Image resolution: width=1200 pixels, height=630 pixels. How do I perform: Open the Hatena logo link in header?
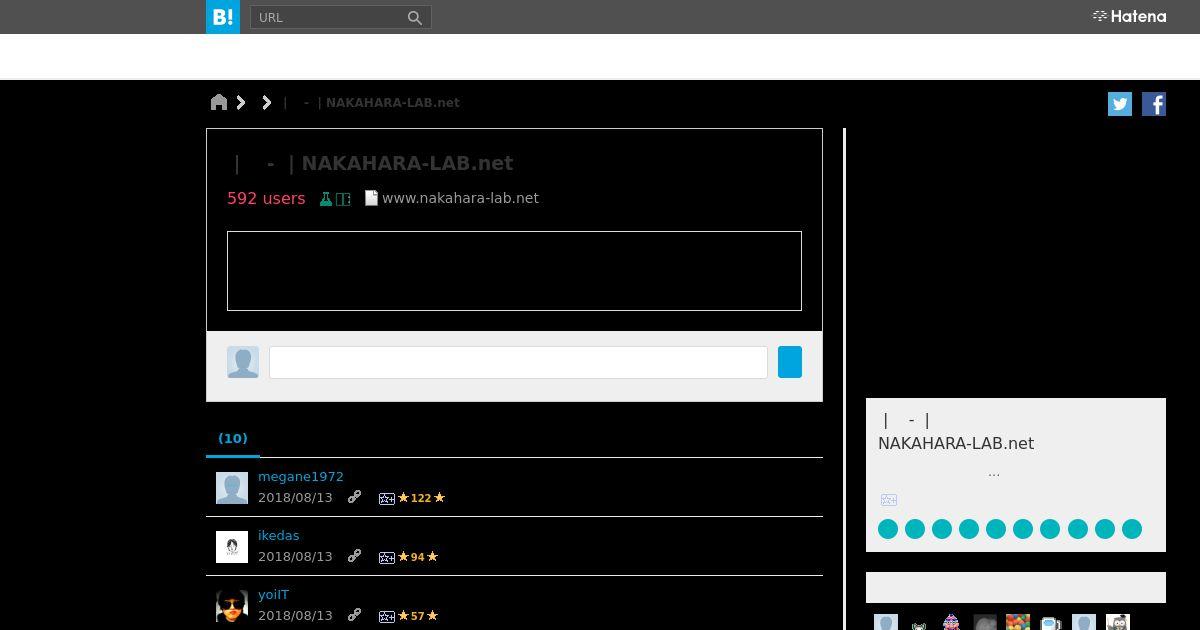[1129, 17]
